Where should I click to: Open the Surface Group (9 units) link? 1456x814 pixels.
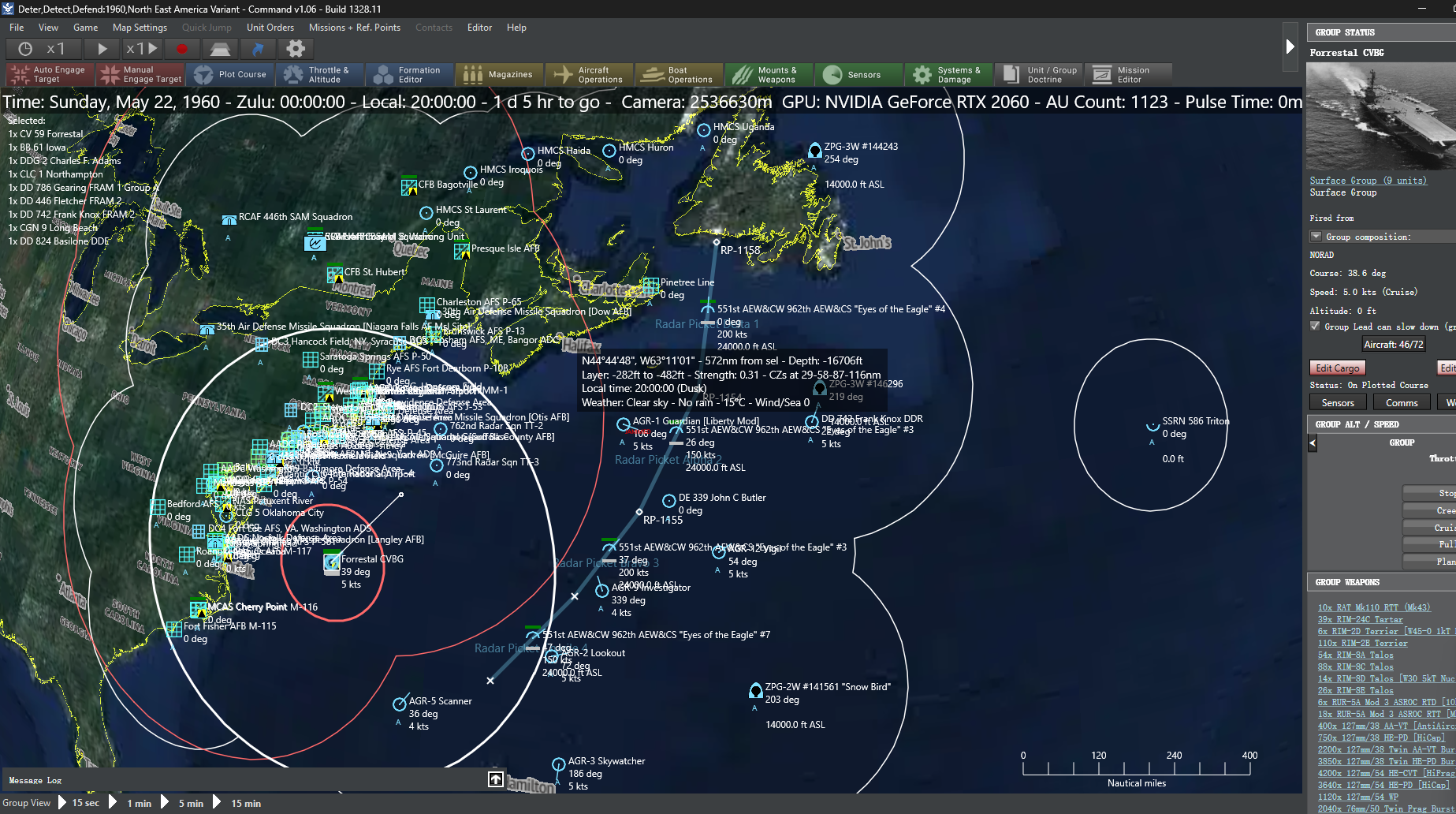coord(1368,181)
